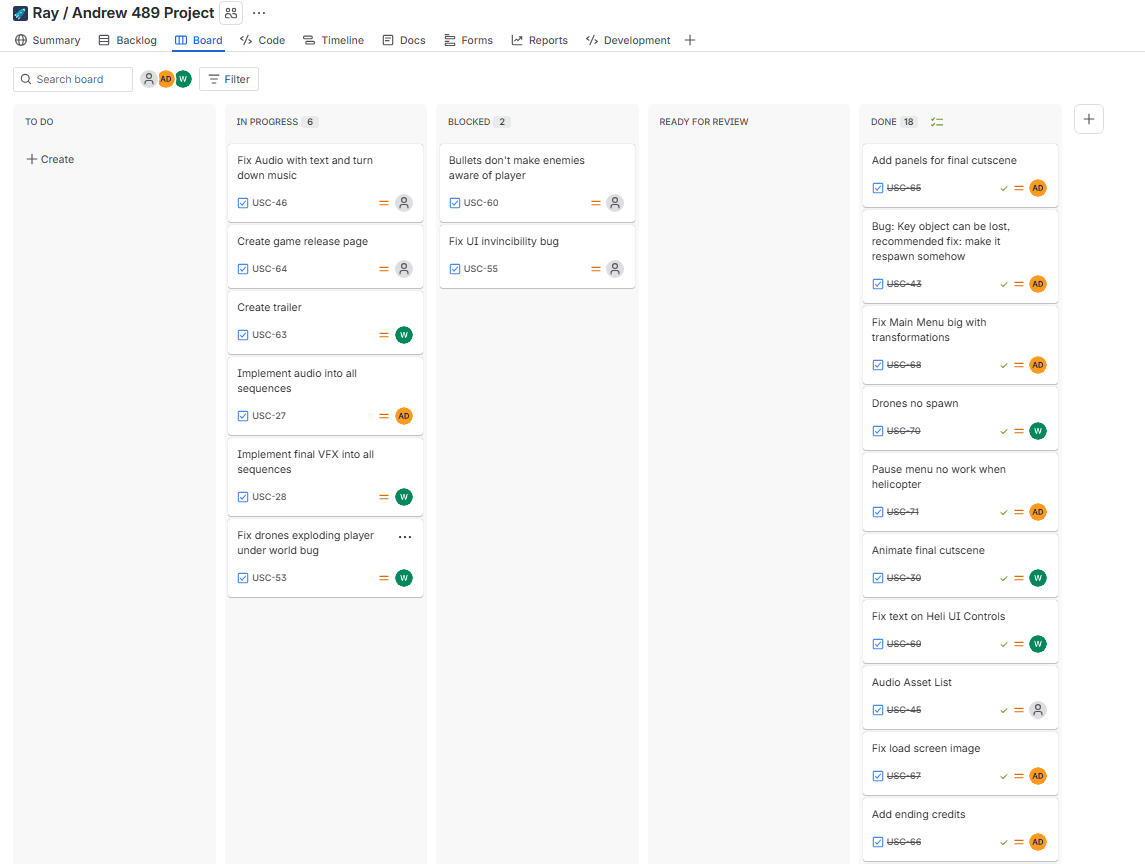The height and width of the screenshot is (864, 1145).
Task: Open the Fix UI invincibility bug card
Action: coord(537,256)
